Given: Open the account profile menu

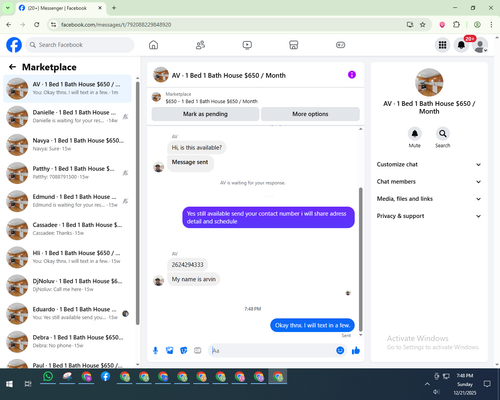Looking at the screenshot, I should [x=480, y=45].
